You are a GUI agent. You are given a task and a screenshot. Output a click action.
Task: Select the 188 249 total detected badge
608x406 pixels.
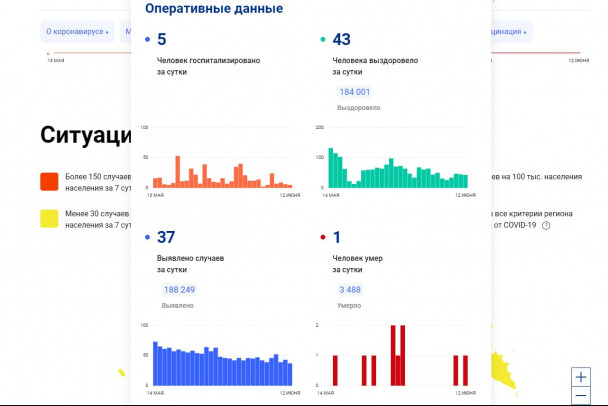coord(181,289)
